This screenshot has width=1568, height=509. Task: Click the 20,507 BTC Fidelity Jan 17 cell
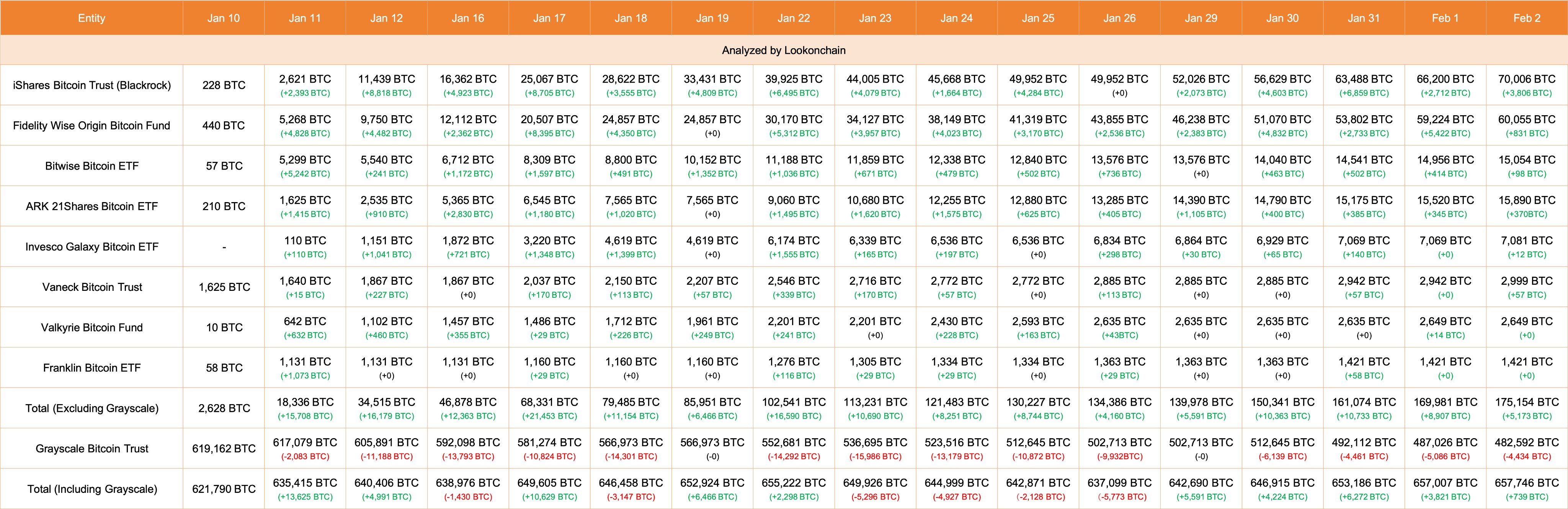tap(549, 126)
